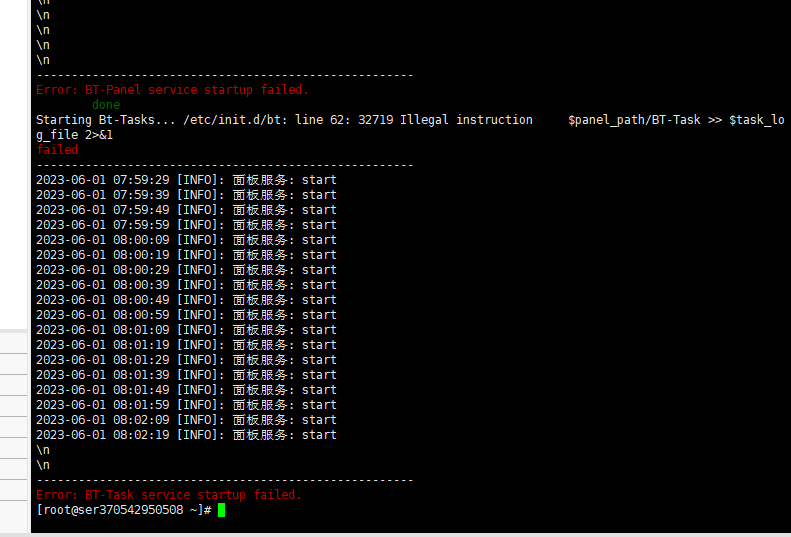
Task: Click the green terminal cursor block
Action: (221, 510)
